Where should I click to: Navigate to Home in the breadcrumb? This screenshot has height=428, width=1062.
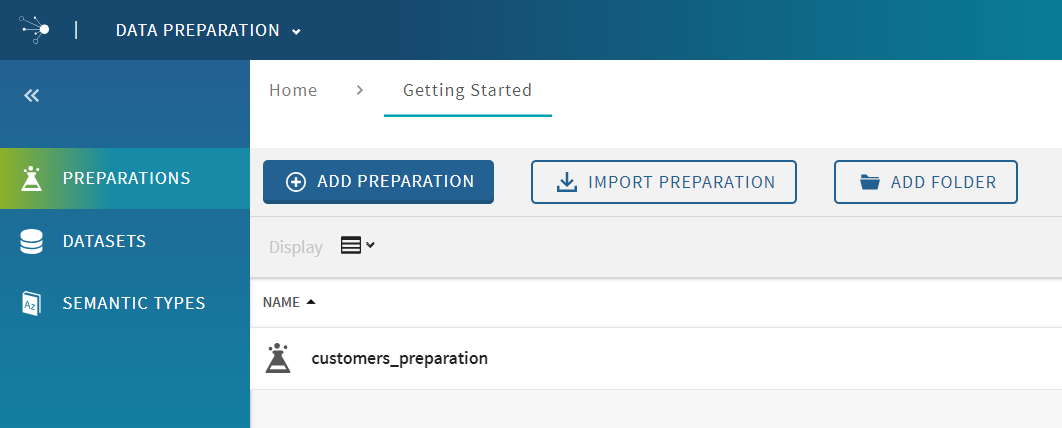coord(293,91)
